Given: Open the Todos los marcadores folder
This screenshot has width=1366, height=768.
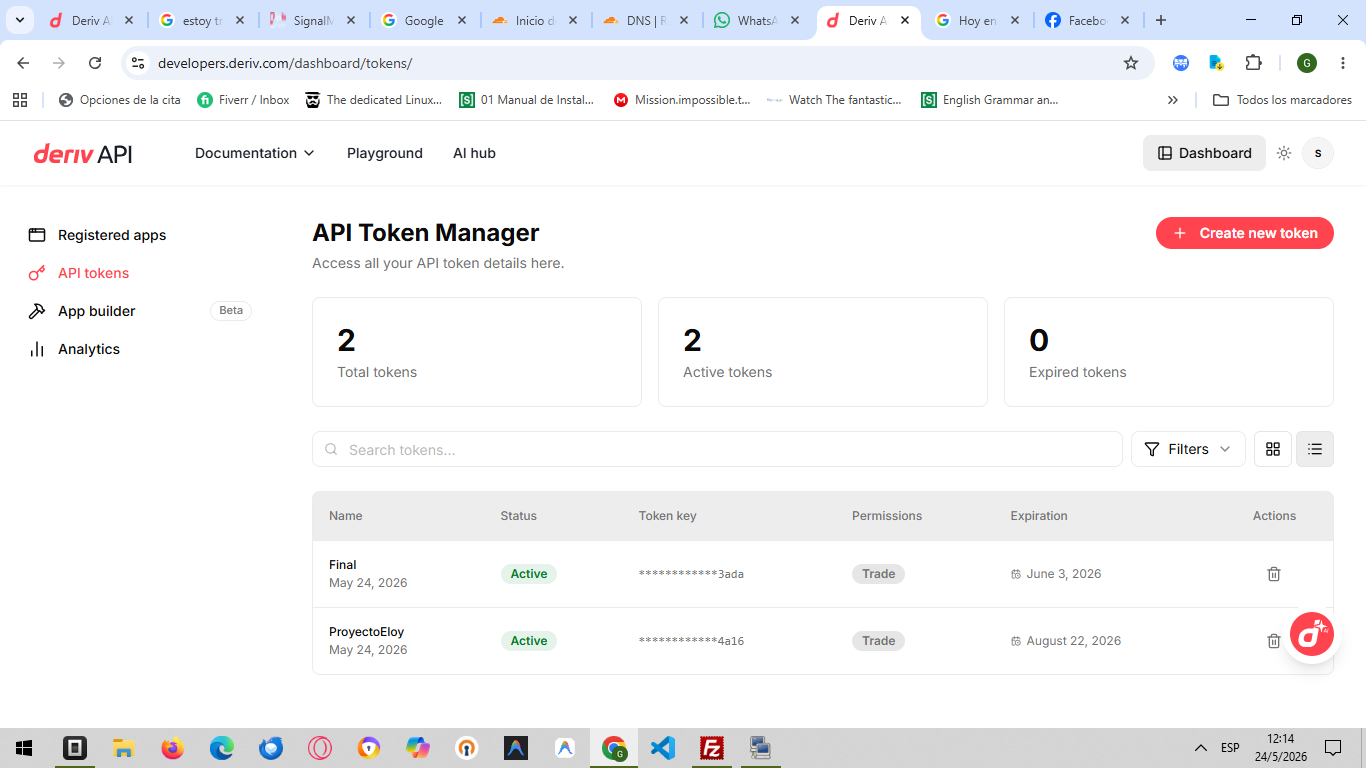Looking at the screenshot, I should coord(1282,100).
